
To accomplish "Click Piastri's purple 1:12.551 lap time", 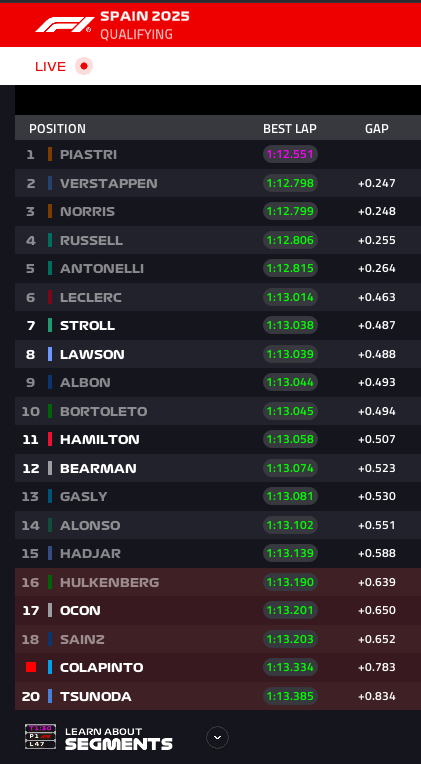I will [290, 154].
